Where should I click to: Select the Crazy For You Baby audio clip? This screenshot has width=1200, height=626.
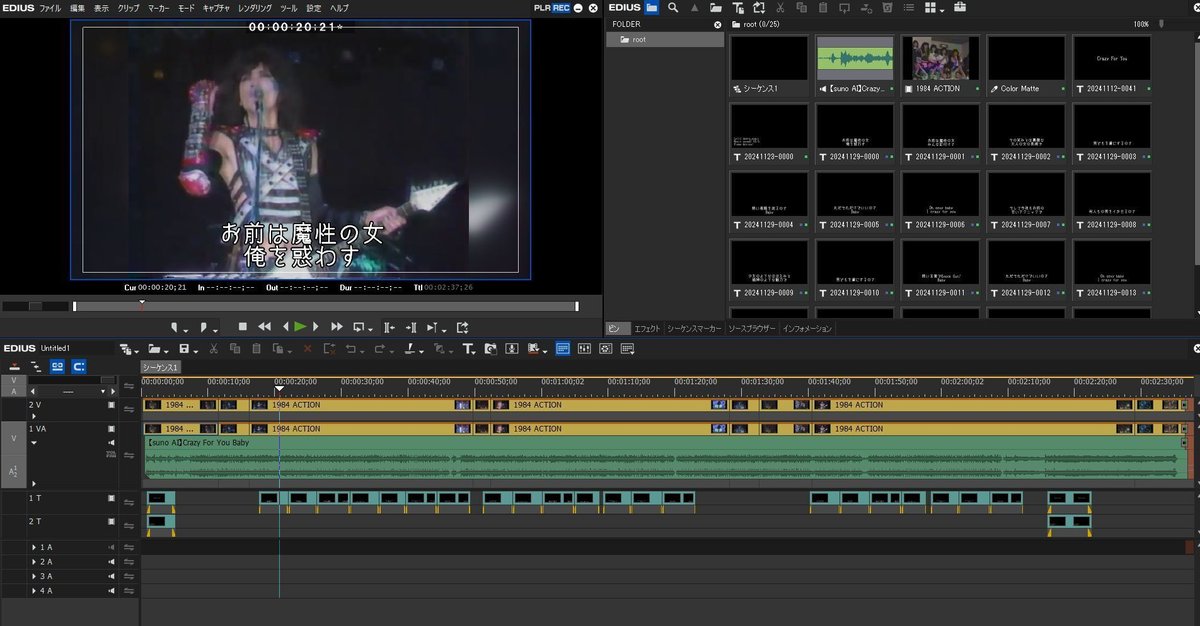pos(664,458)
